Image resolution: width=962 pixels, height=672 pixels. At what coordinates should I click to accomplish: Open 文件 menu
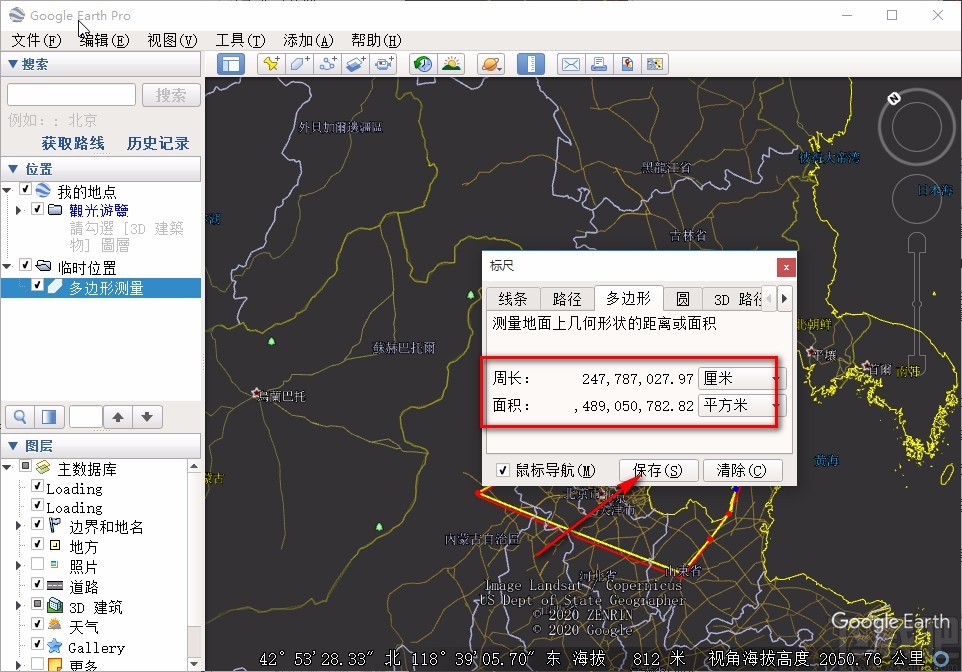(36, 41)
